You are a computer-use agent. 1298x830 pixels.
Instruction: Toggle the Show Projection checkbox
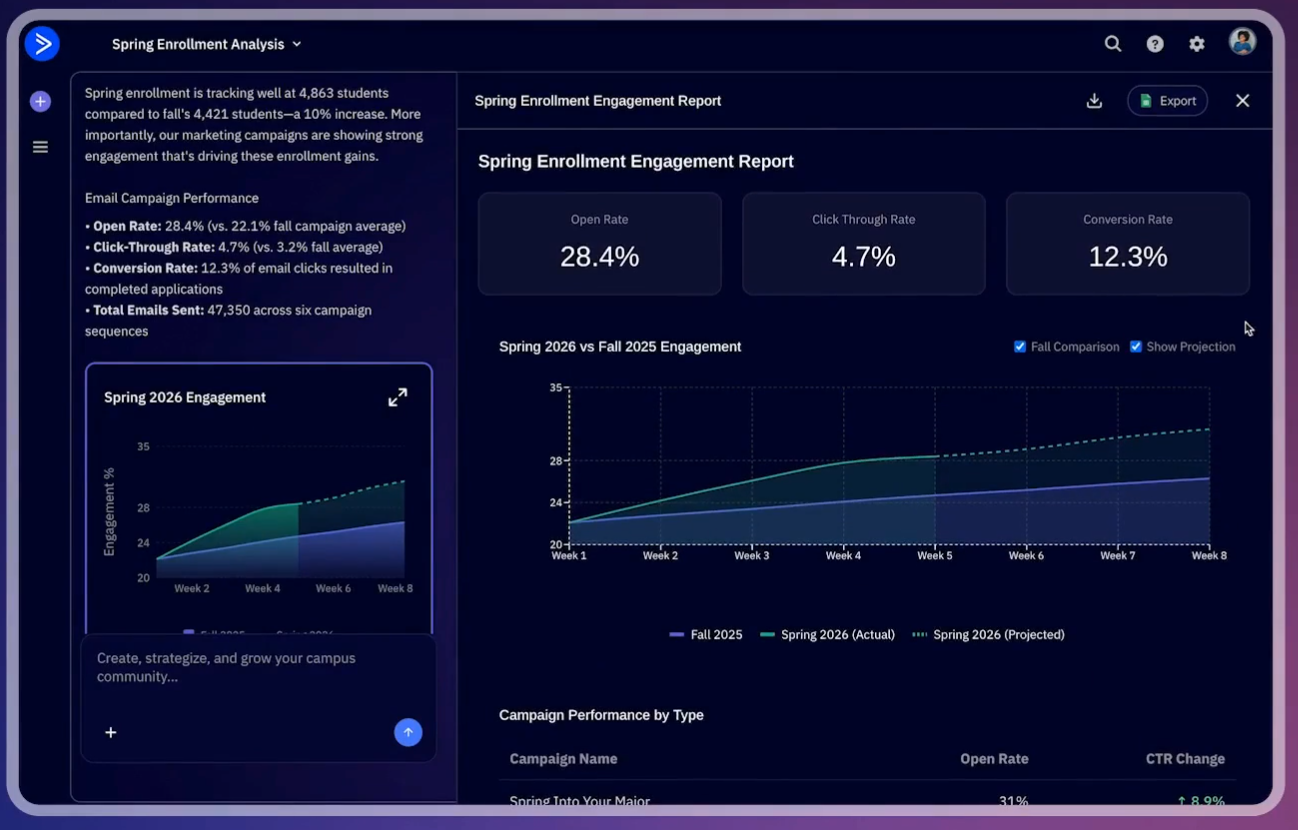[1136, 347]
